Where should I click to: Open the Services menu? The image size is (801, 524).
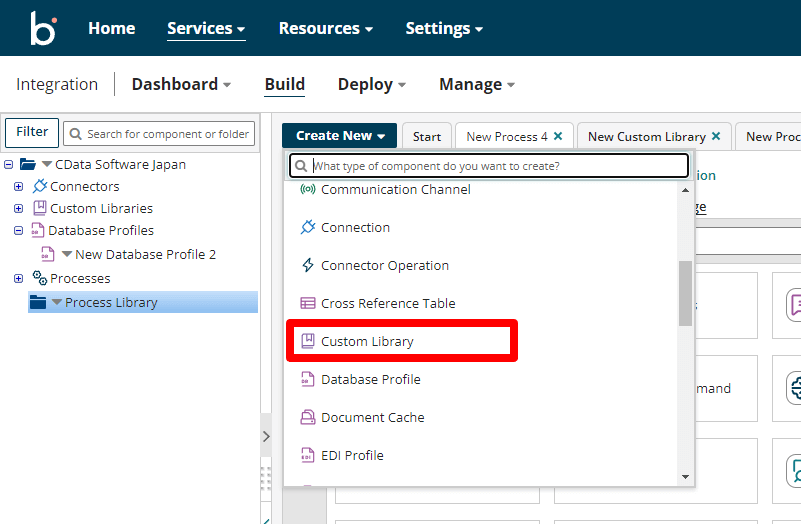pyautogui.click(x=206, y=29)
